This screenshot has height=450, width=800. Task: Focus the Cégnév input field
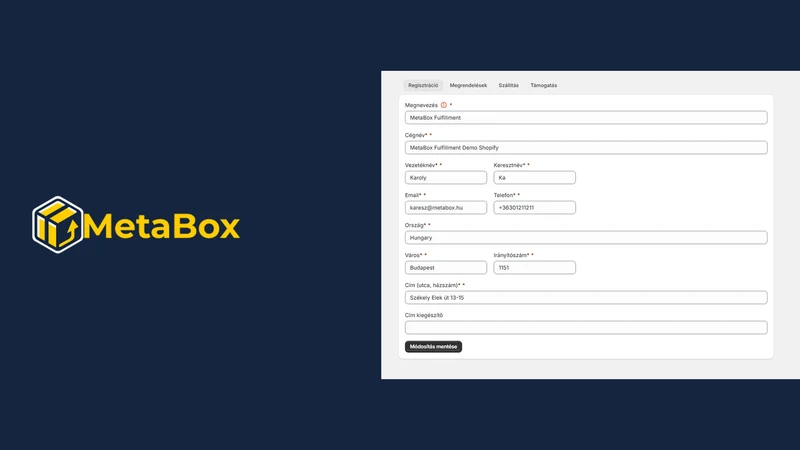coord(586,147)
